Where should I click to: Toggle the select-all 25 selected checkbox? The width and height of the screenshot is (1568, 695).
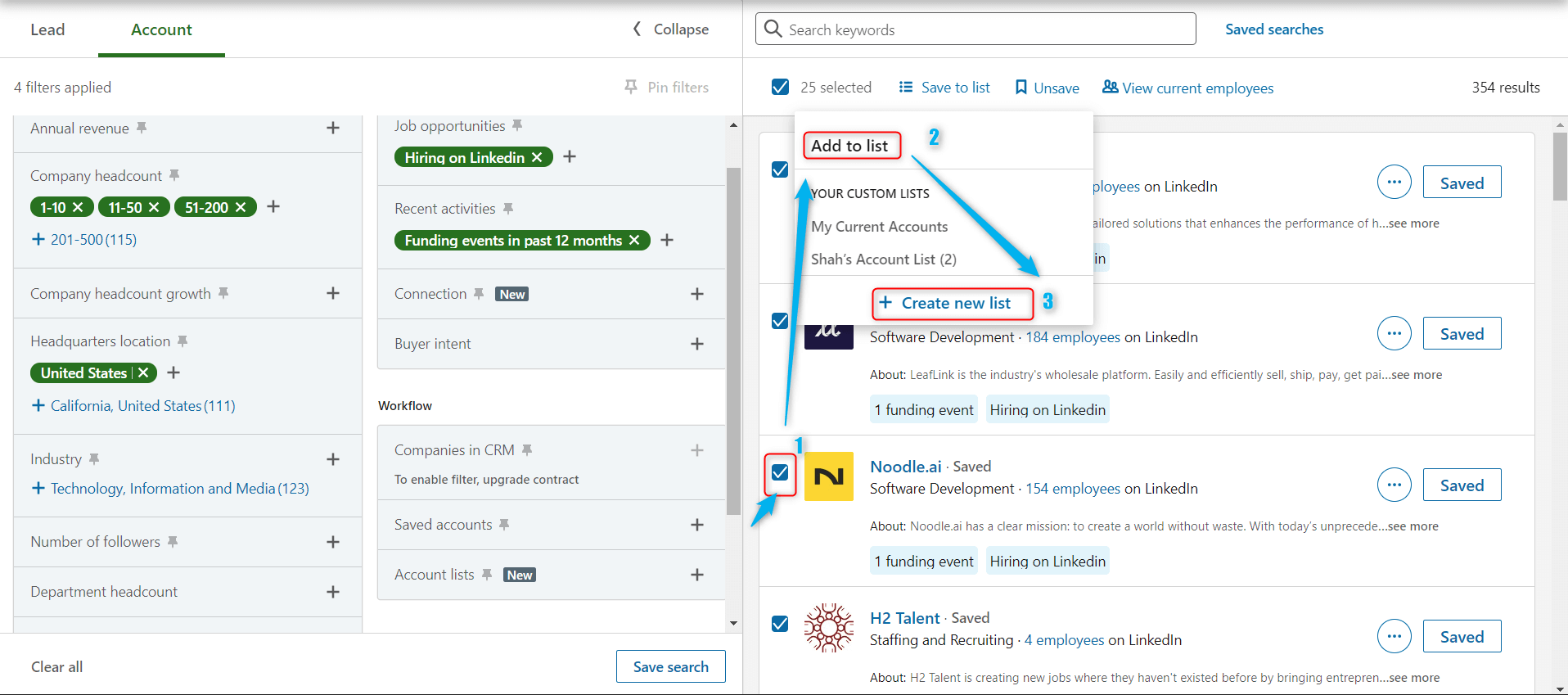coord(781,87)
